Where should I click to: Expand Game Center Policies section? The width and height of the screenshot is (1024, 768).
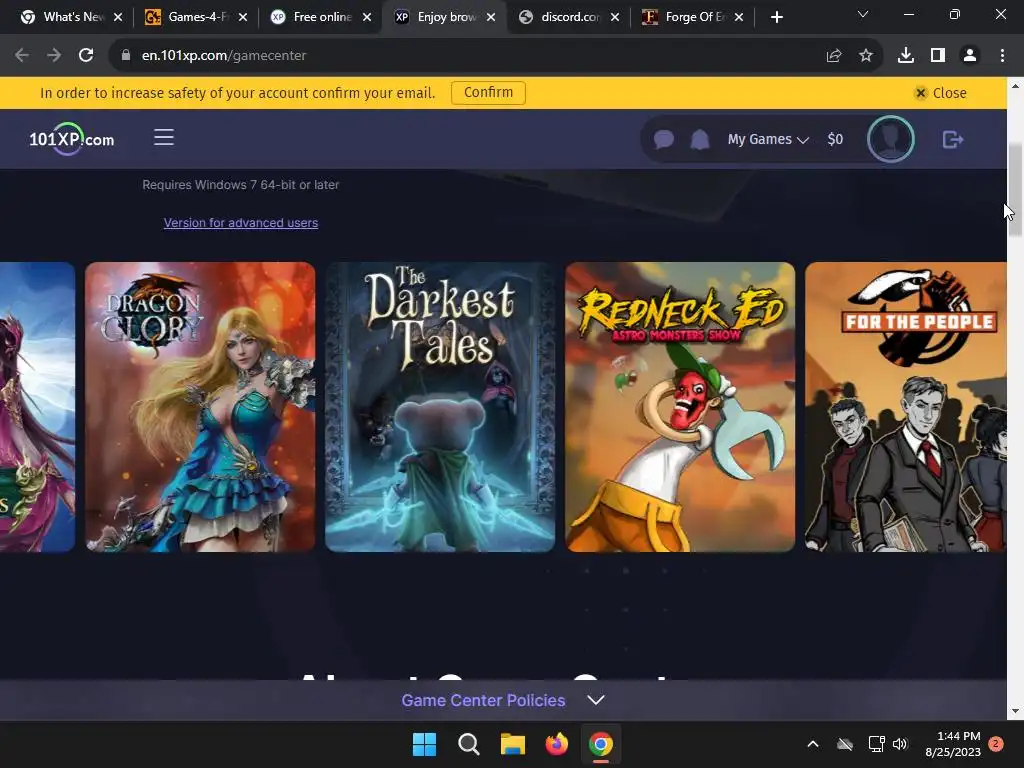tap(503, 700)
